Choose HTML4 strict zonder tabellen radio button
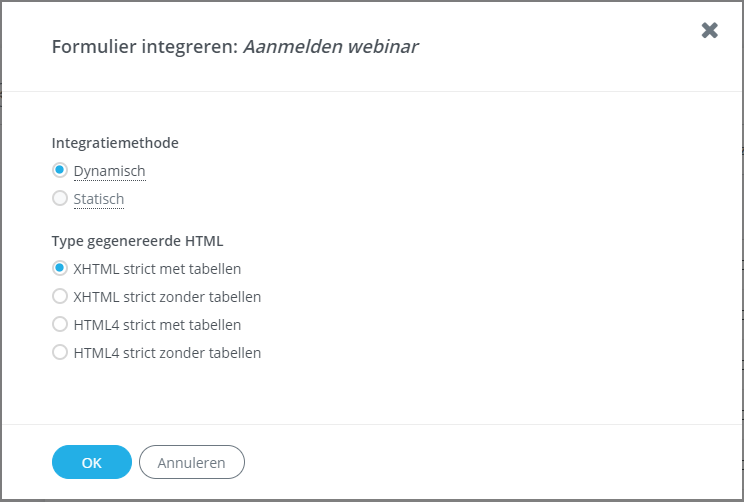 click(x=60, y=352)
